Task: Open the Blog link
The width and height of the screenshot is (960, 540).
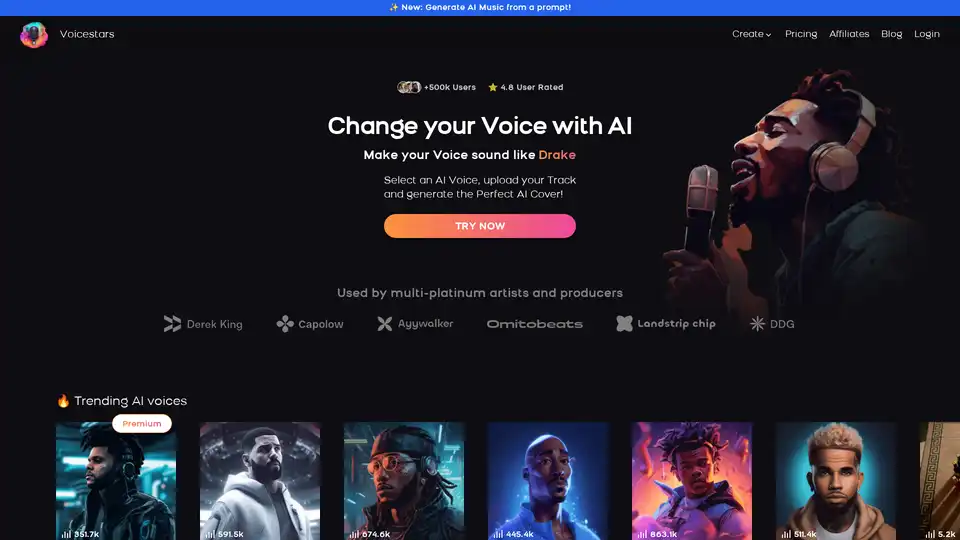Action: click(891, 34)
